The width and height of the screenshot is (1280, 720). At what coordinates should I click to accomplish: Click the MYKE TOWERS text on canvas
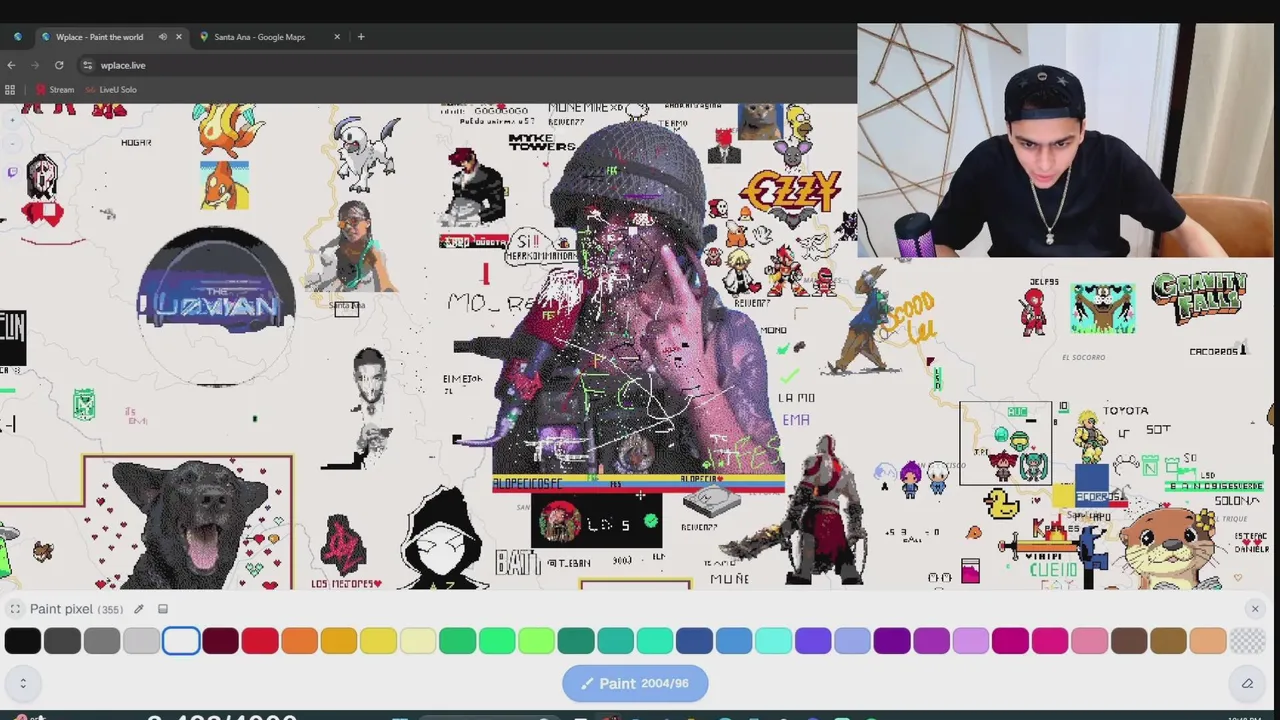coord(542,143)
